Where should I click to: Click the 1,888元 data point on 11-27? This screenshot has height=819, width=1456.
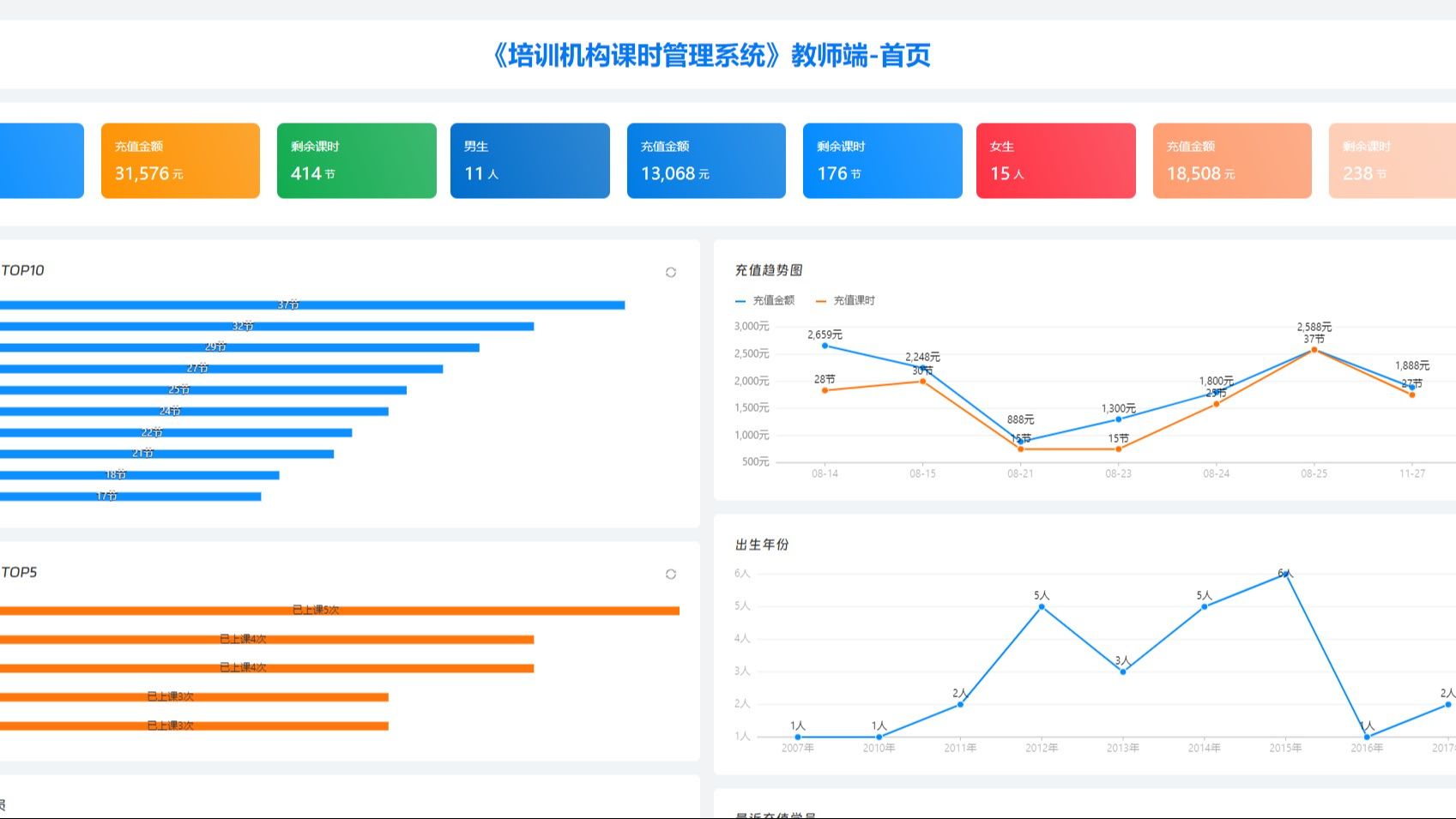pos(1412,388)
